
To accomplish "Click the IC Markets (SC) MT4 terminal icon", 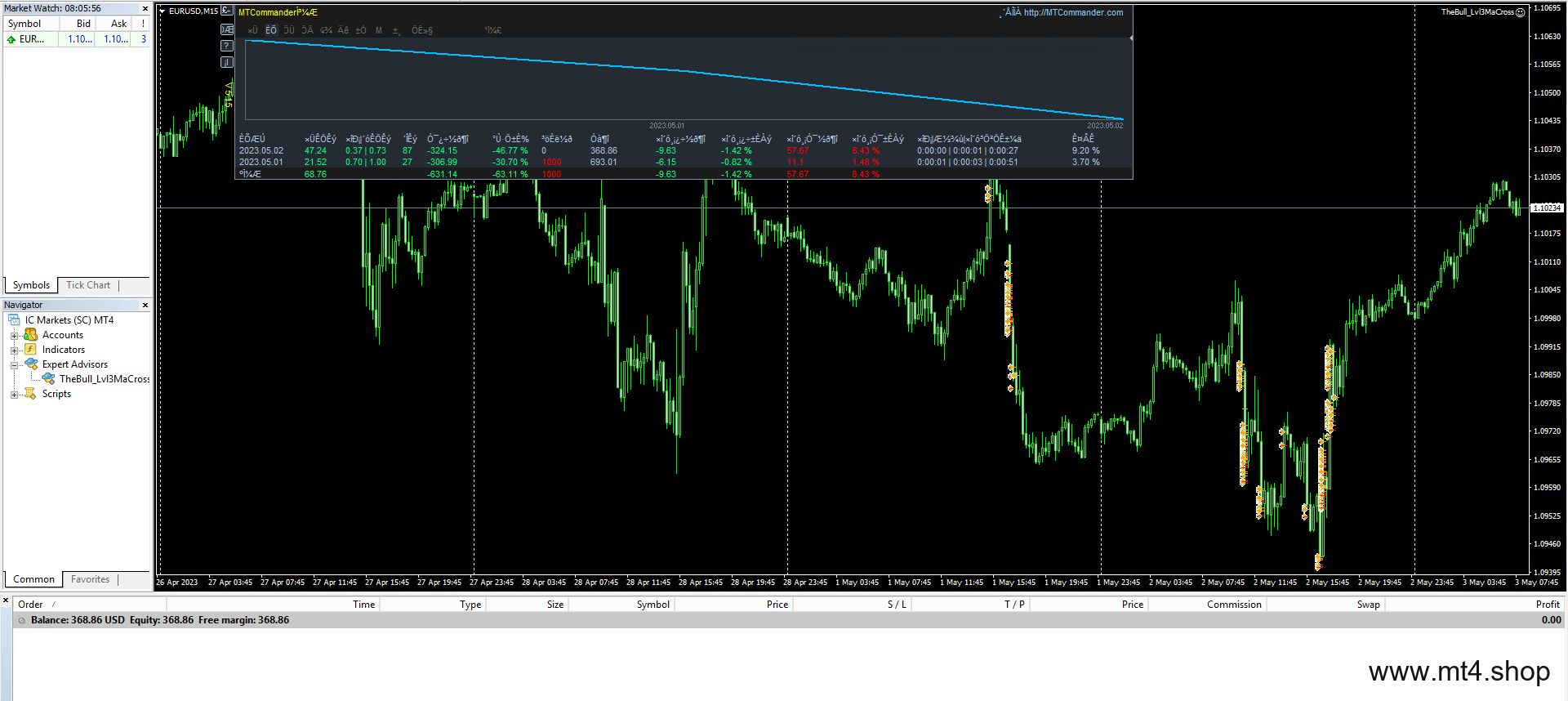I will [14, 320].
